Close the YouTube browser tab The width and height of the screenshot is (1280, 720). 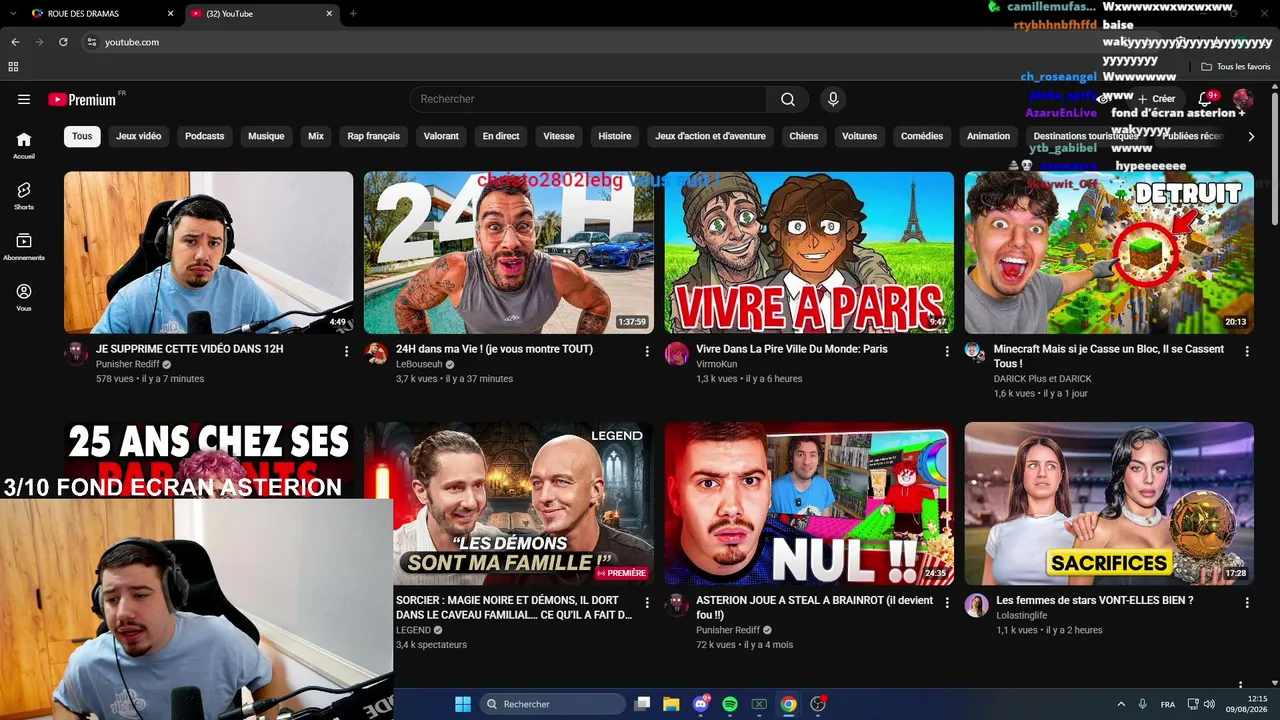click(x=329, y=13)
